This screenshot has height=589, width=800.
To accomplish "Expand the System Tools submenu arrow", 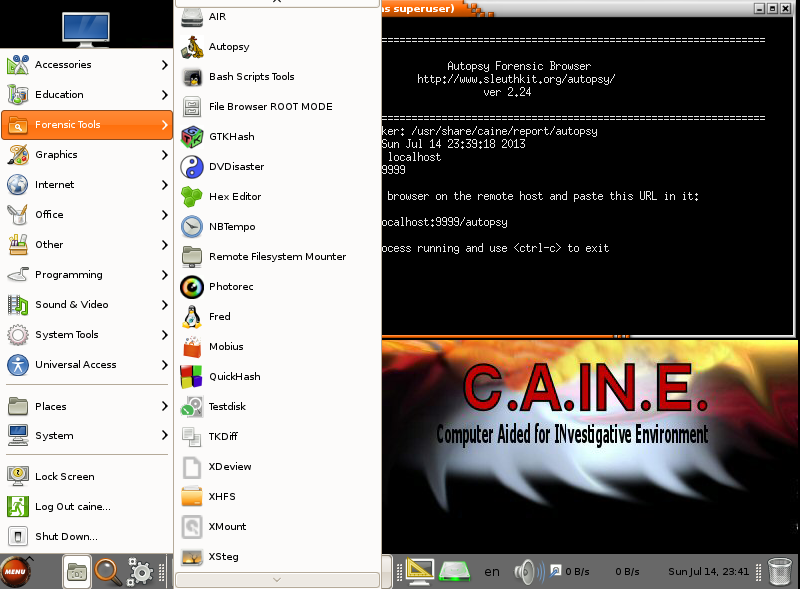I will (164, 335).
